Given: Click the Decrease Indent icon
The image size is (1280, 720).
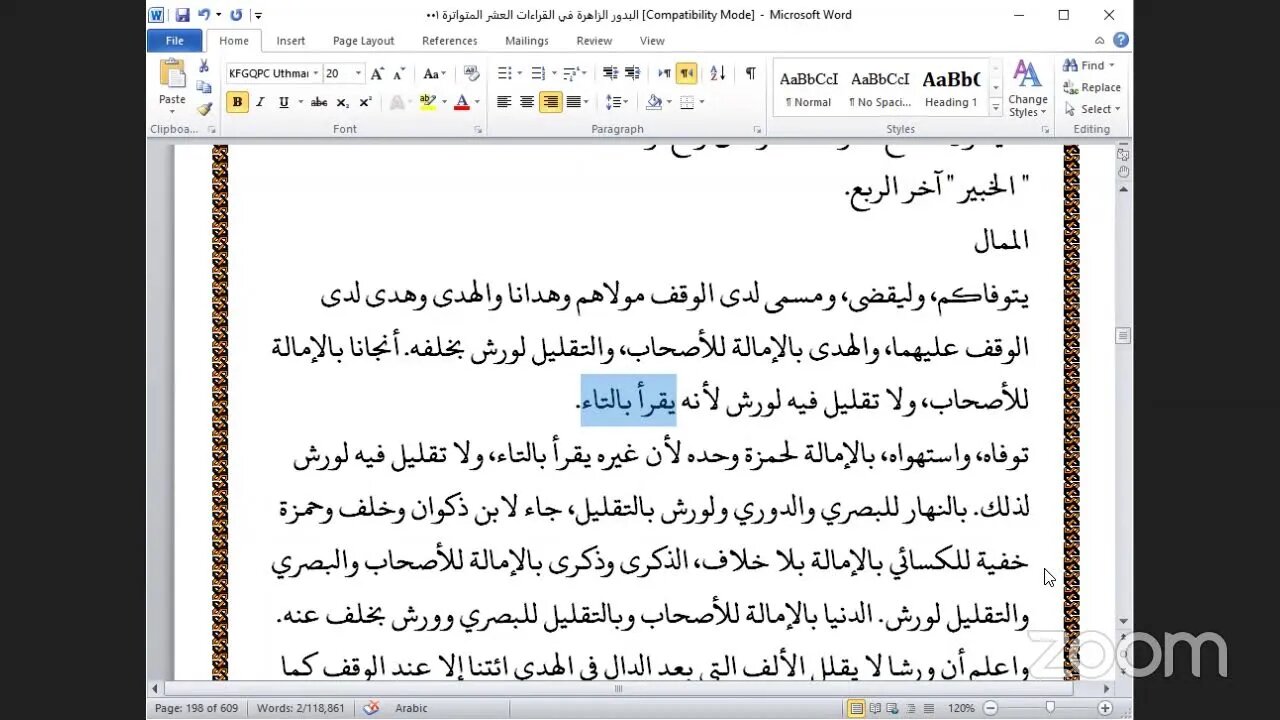Looking at the screenshot, I should tap(610, 73).
